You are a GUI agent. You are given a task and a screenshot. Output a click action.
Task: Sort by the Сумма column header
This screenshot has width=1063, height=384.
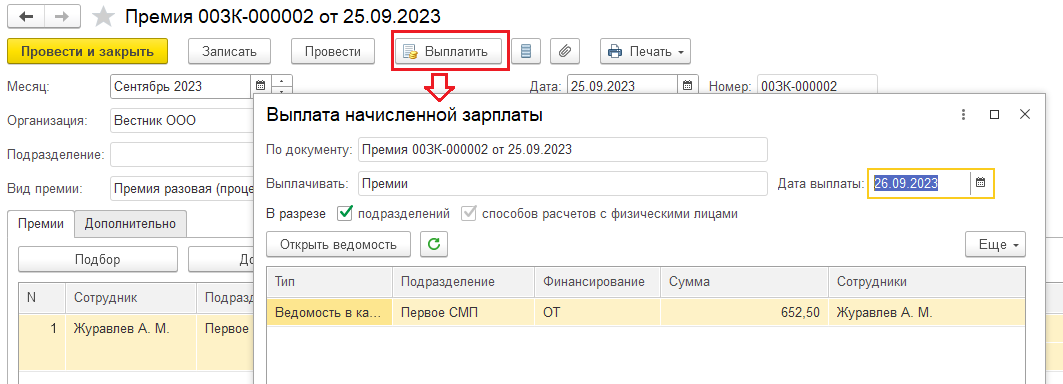[745, 282]
